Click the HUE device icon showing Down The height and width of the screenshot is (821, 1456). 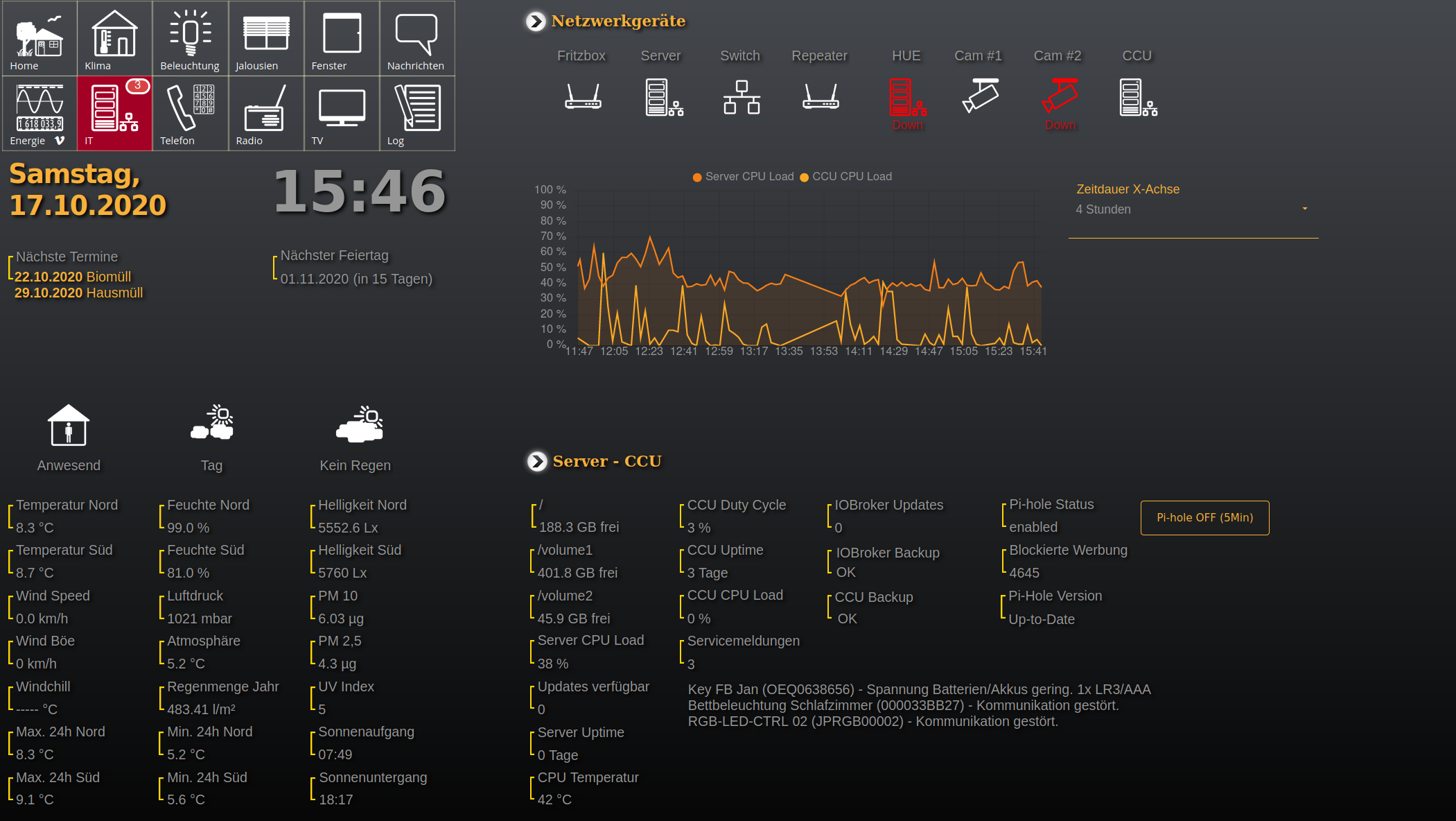(907, 98)
